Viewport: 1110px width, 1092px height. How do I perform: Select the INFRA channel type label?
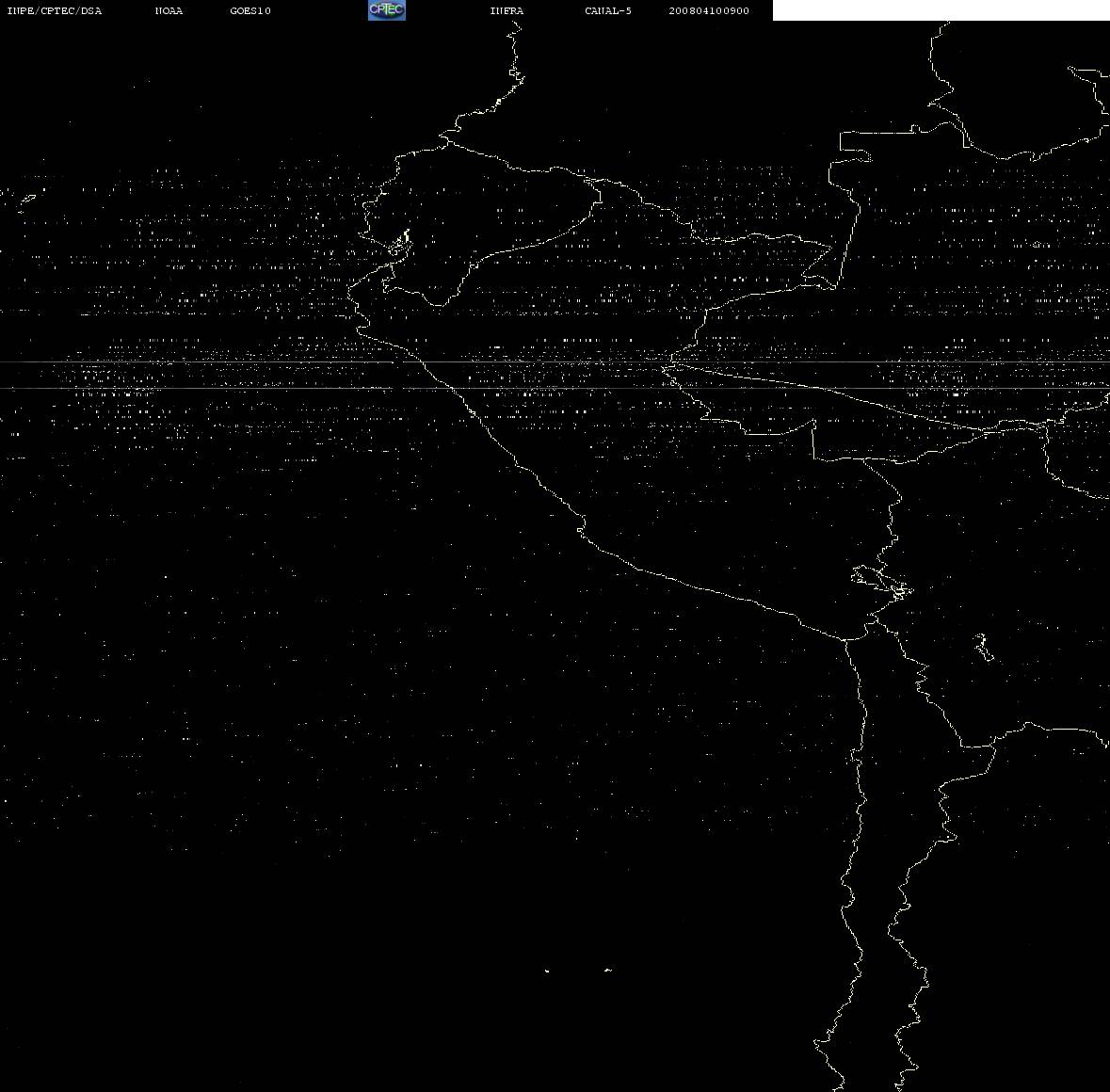tap(507, 10)
